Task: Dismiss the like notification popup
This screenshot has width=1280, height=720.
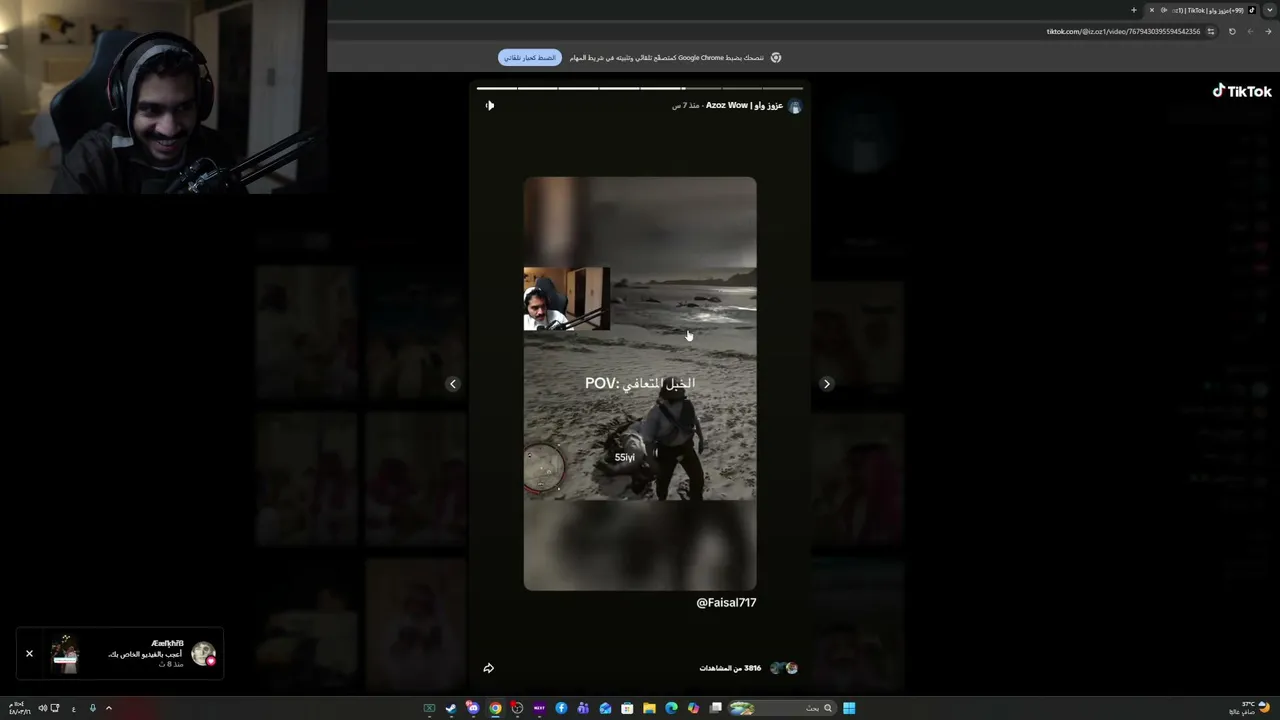Action: (29, 653)
